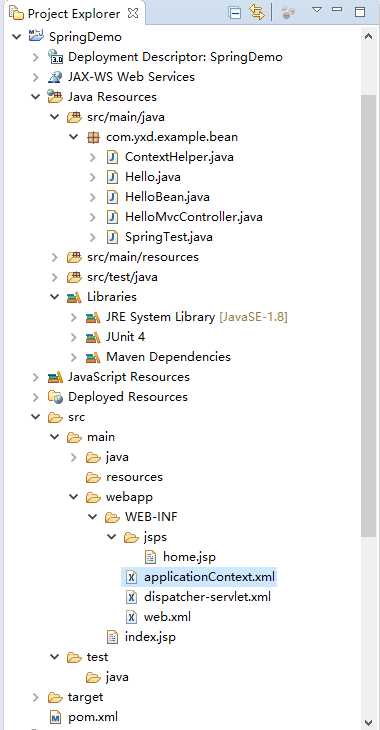This screenshot has height=730, width=380.
Task: Click the SpringTest.java file icon
Action: coord(112,237)
